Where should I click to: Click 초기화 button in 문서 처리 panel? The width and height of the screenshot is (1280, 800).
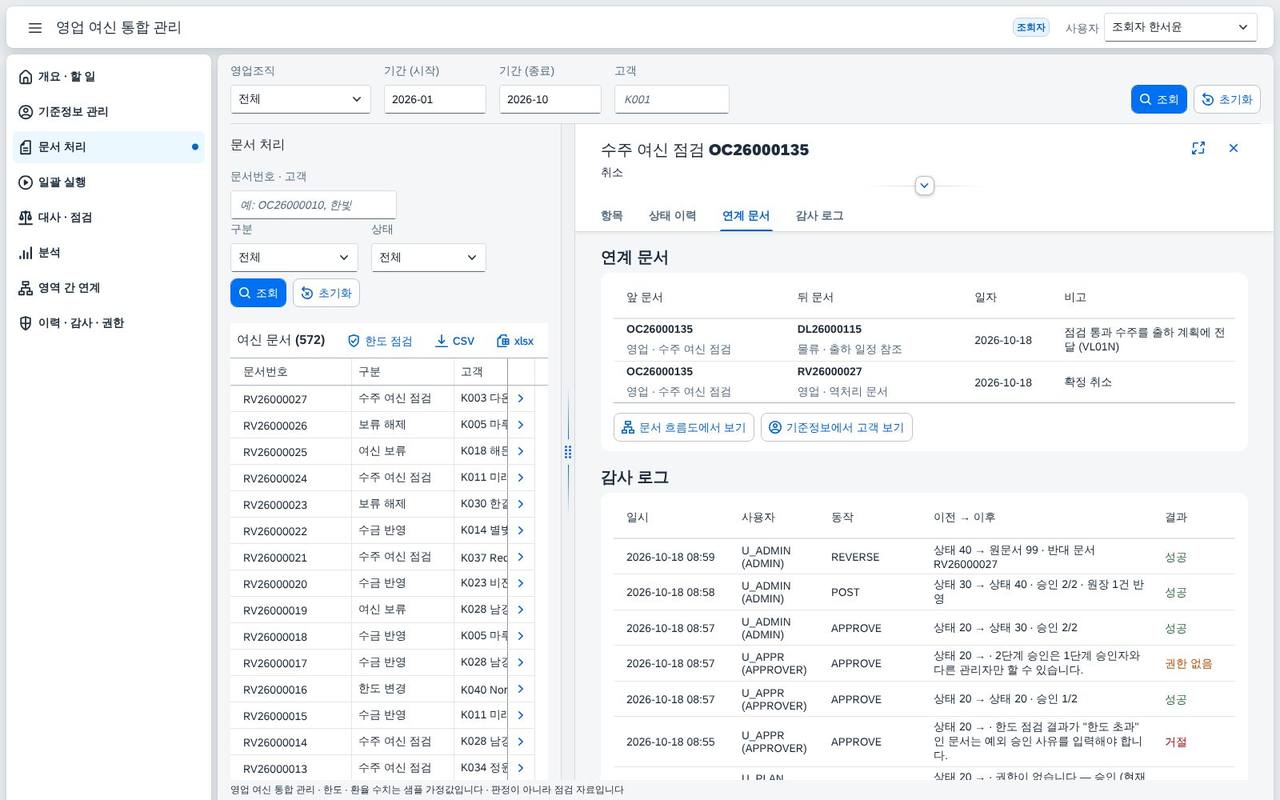point(326,293)
